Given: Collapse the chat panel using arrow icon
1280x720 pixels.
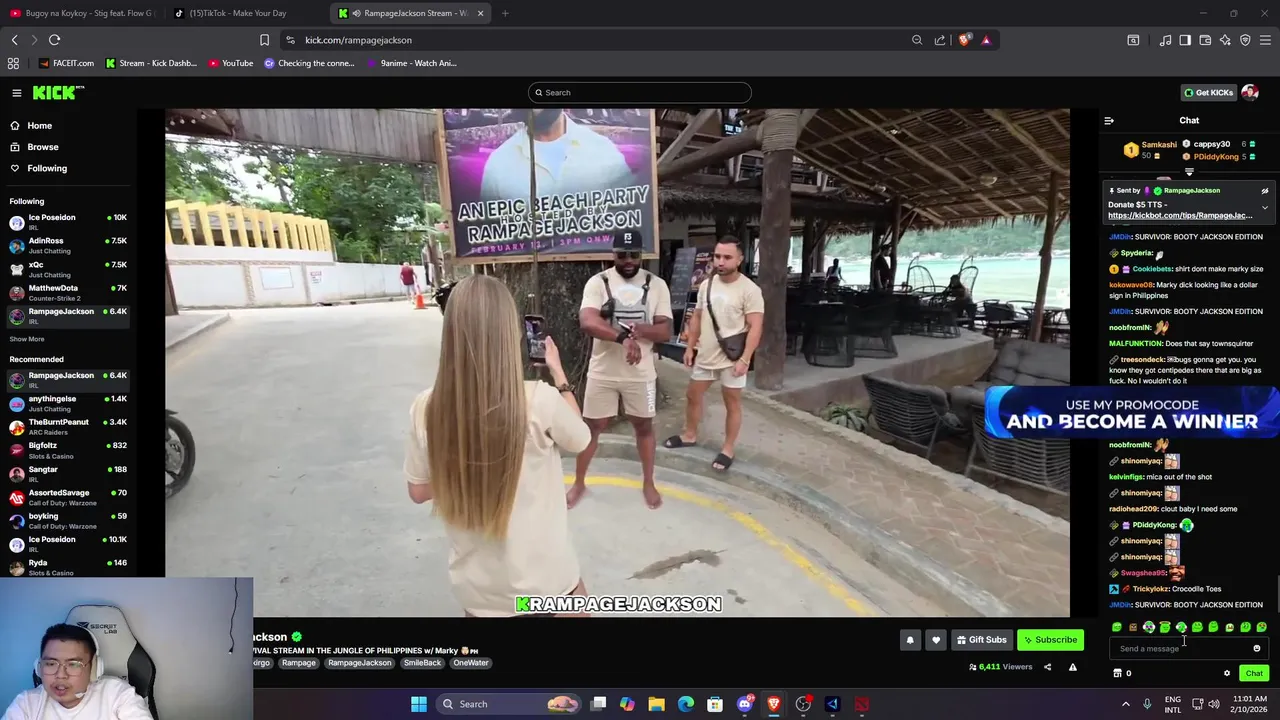Looking at the screenshot, I should coord(1109,120).
